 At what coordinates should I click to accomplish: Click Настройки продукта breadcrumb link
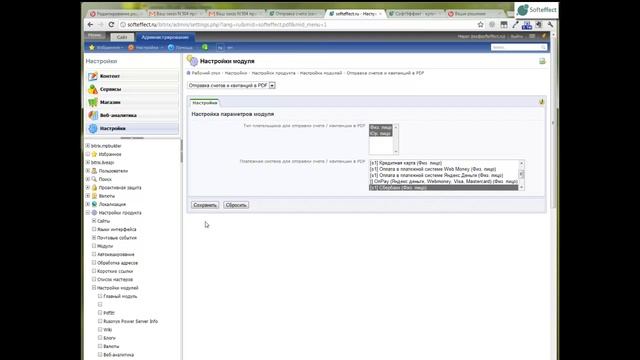273,73
